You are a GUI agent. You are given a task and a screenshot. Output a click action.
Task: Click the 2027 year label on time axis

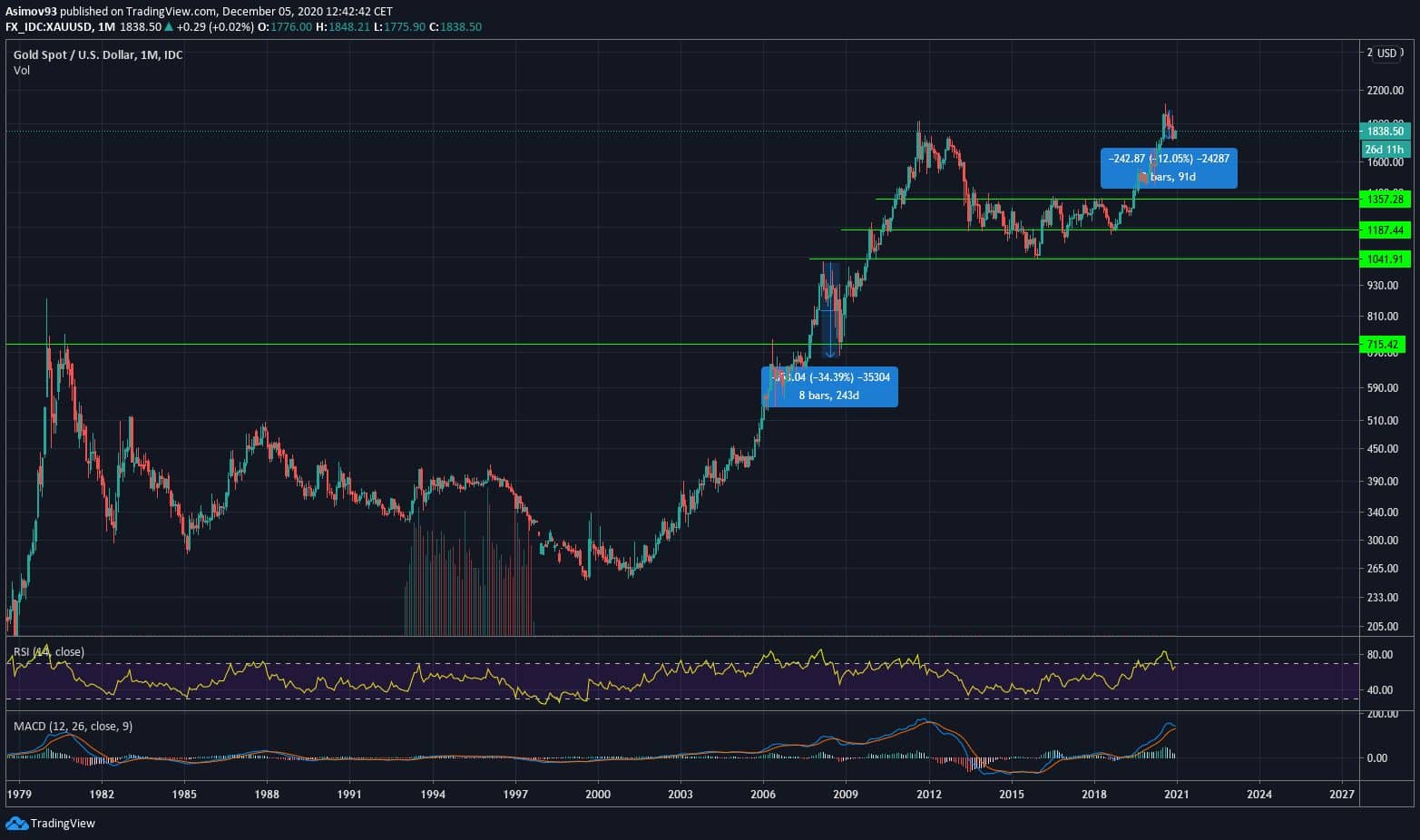(1342, 795)
